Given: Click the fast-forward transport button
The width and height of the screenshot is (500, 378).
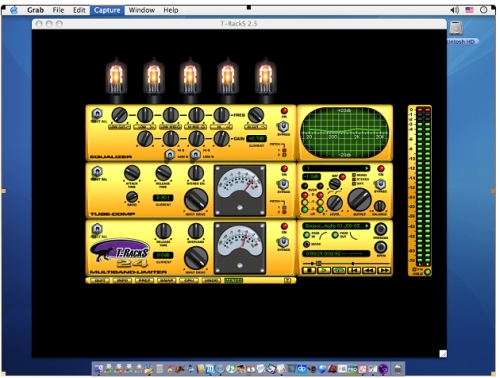Looking at the screenshot, I should [x=384, y=270].
